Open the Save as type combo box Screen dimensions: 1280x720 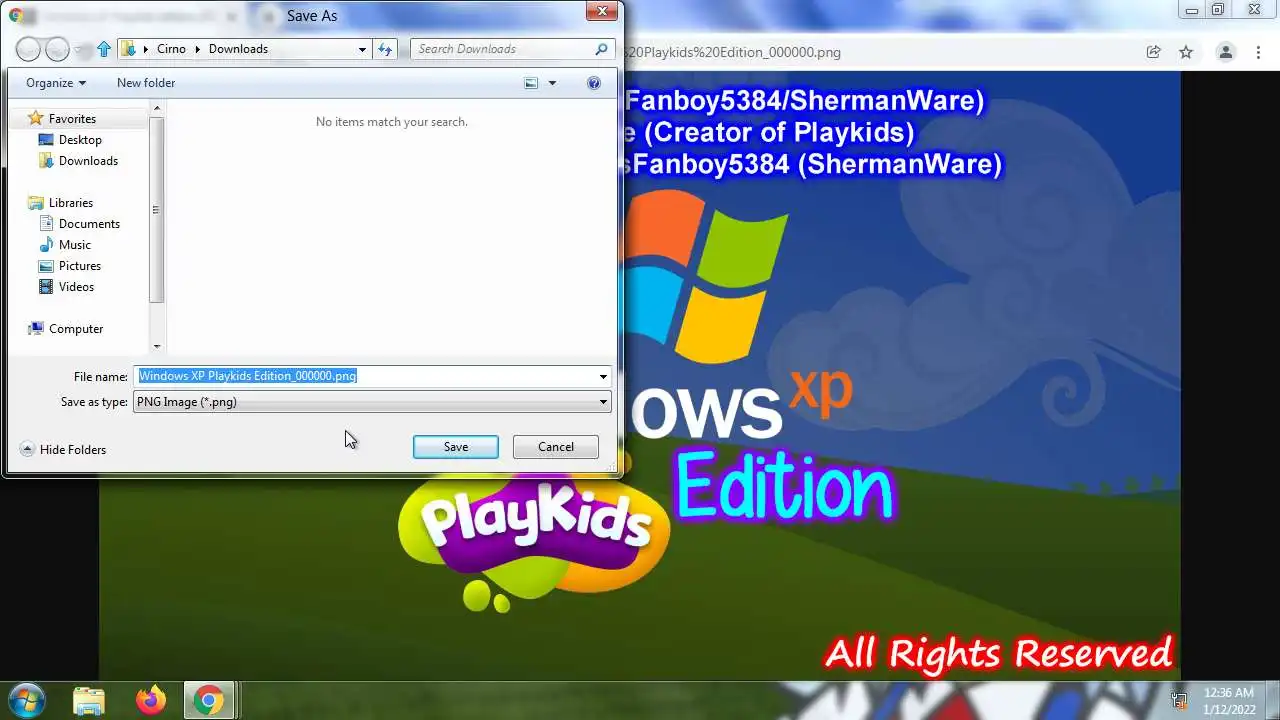pos(372,402)
